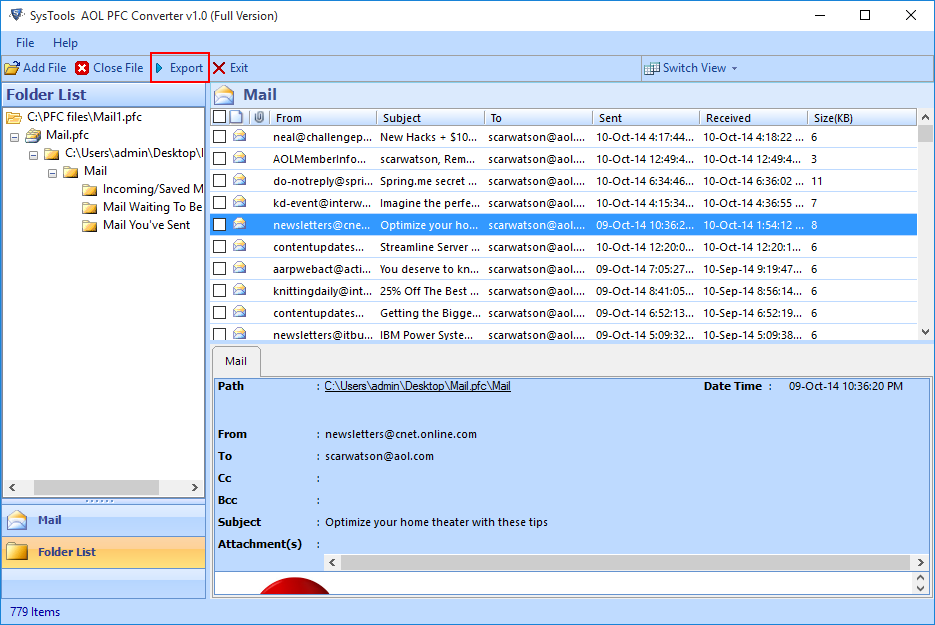
Task: Click mail list scrollbar down arrow
Action: click(925, 332)
